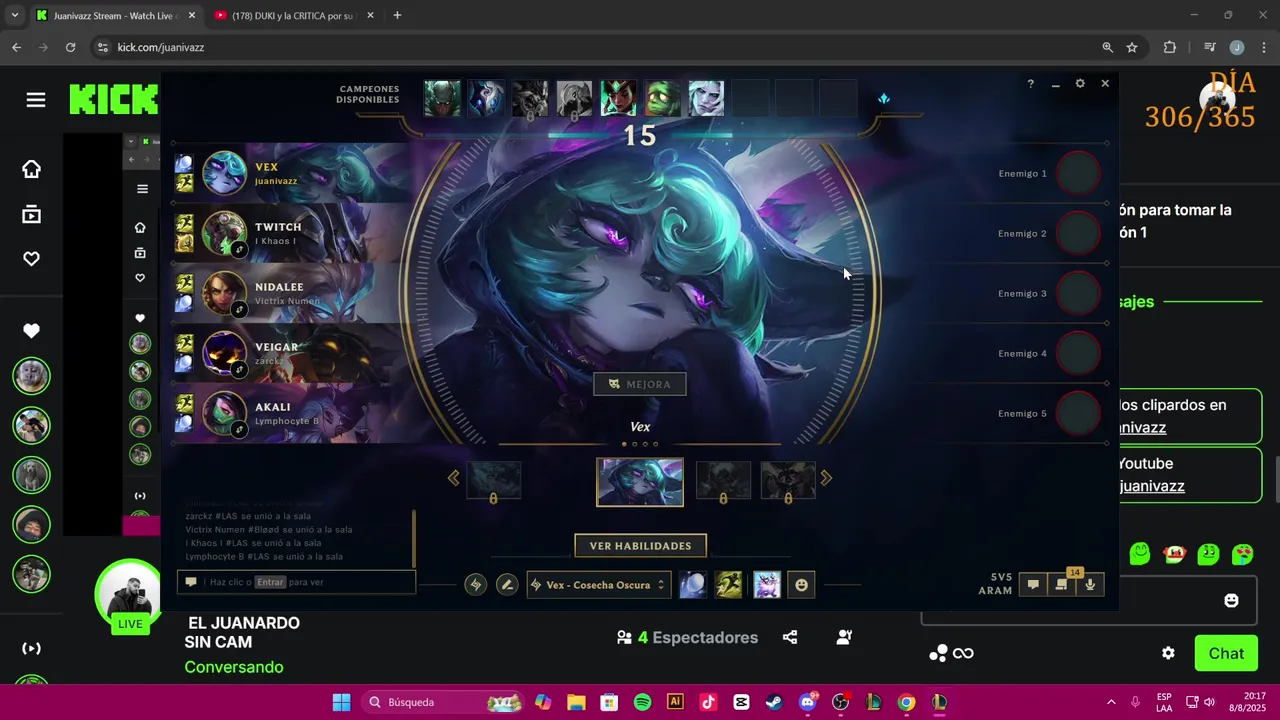The height and width of the screenshot is (720, 1280).
Task: Click the champ select chat input
Action: pos(297,582)
